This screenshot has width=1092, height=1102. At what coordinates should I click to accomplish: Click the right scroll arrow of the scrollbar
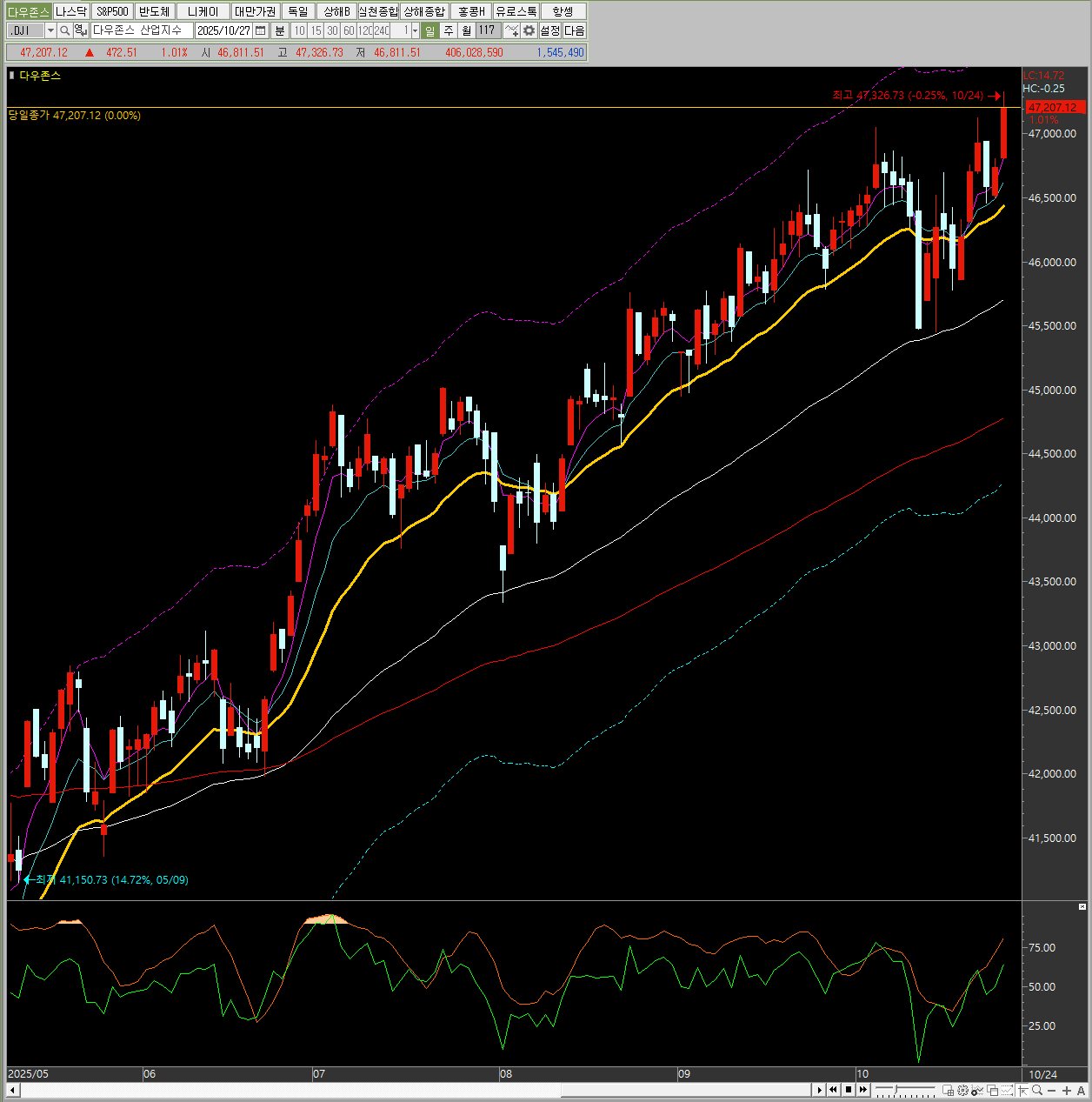pos(819,1090)
